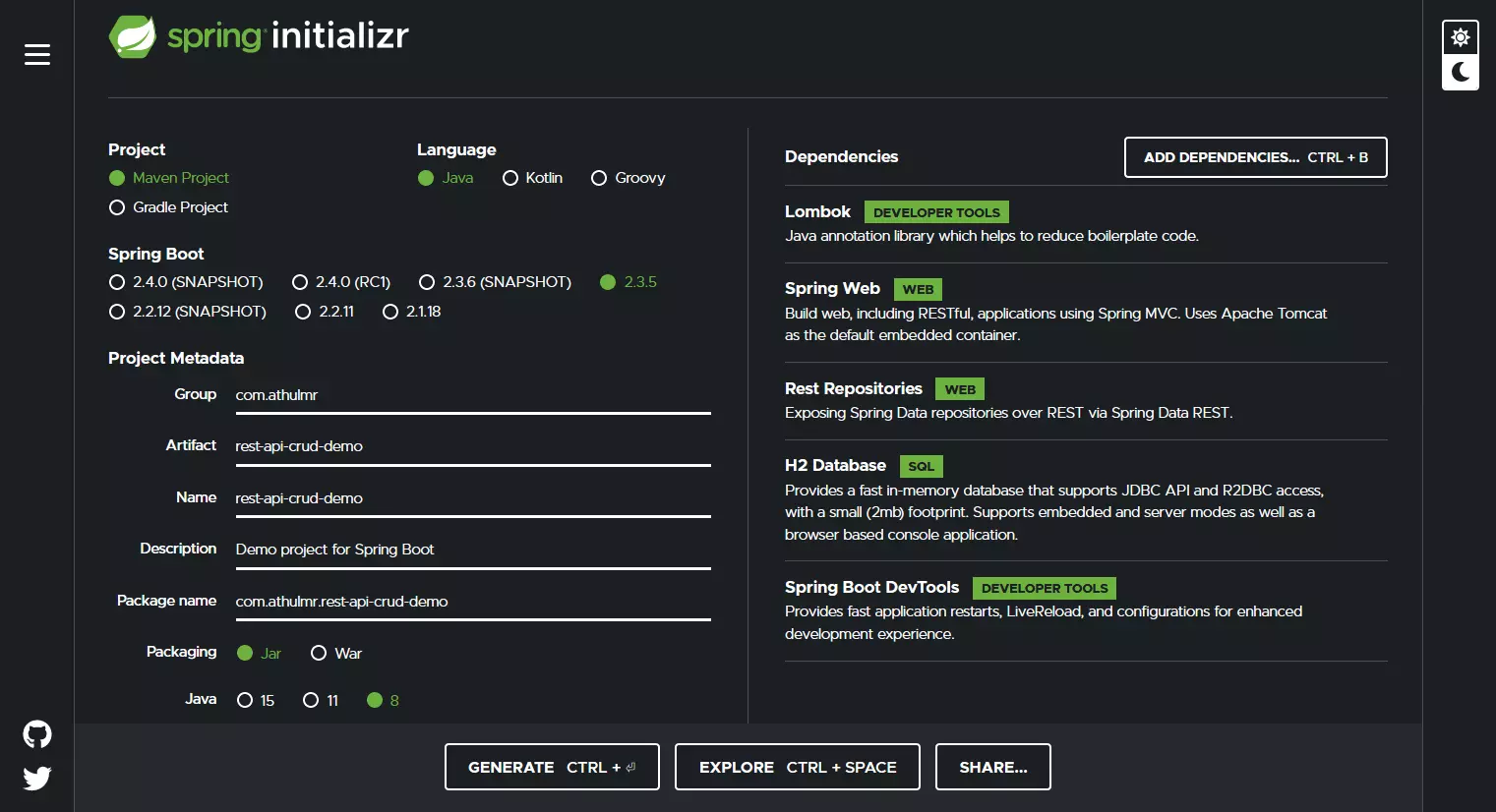The height and width of the screenshot is (812, 1496).
Task: Select Spring Boot 2.4.0 (SNAPSHOT)
Action: [x=186, y=282]
